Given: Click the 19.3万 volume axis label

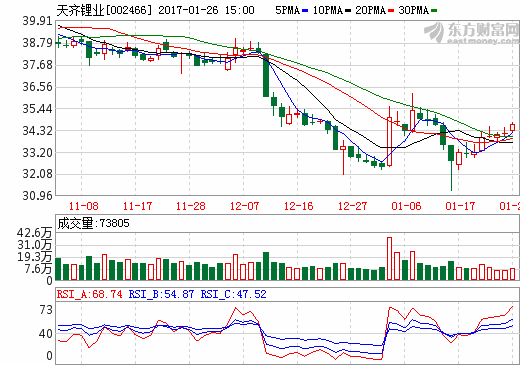Looking at the screenshot, I should tap(34, 257).
